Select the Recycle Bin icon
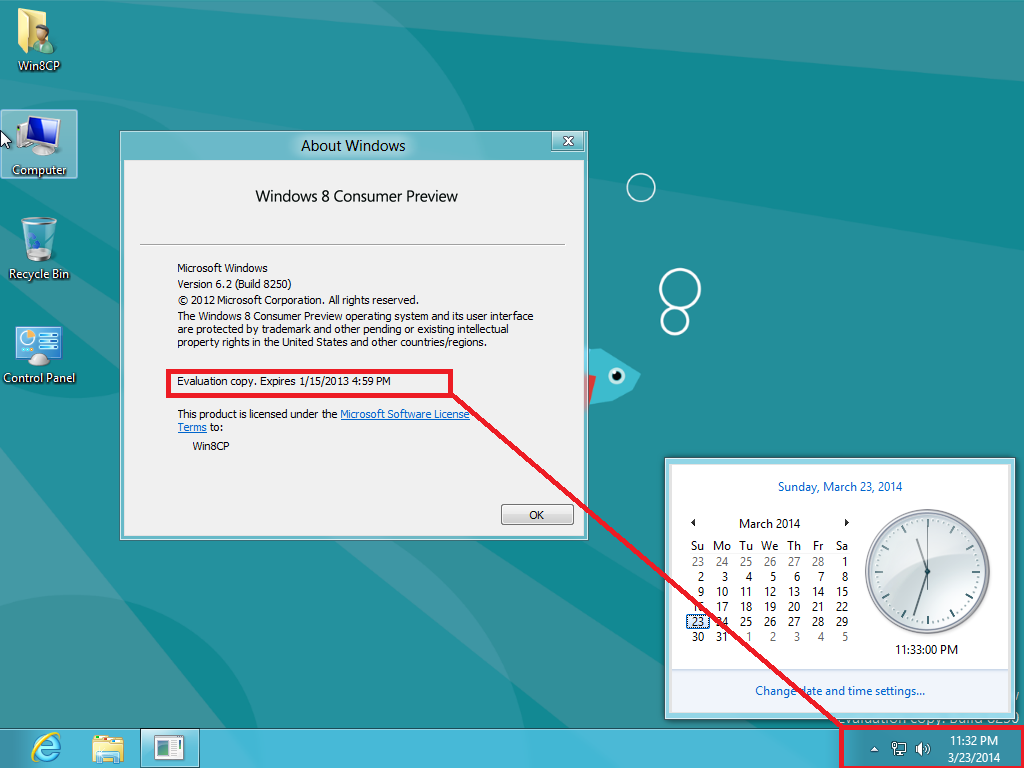This screenshot has height=768, width=1024. tap(39, 249)
